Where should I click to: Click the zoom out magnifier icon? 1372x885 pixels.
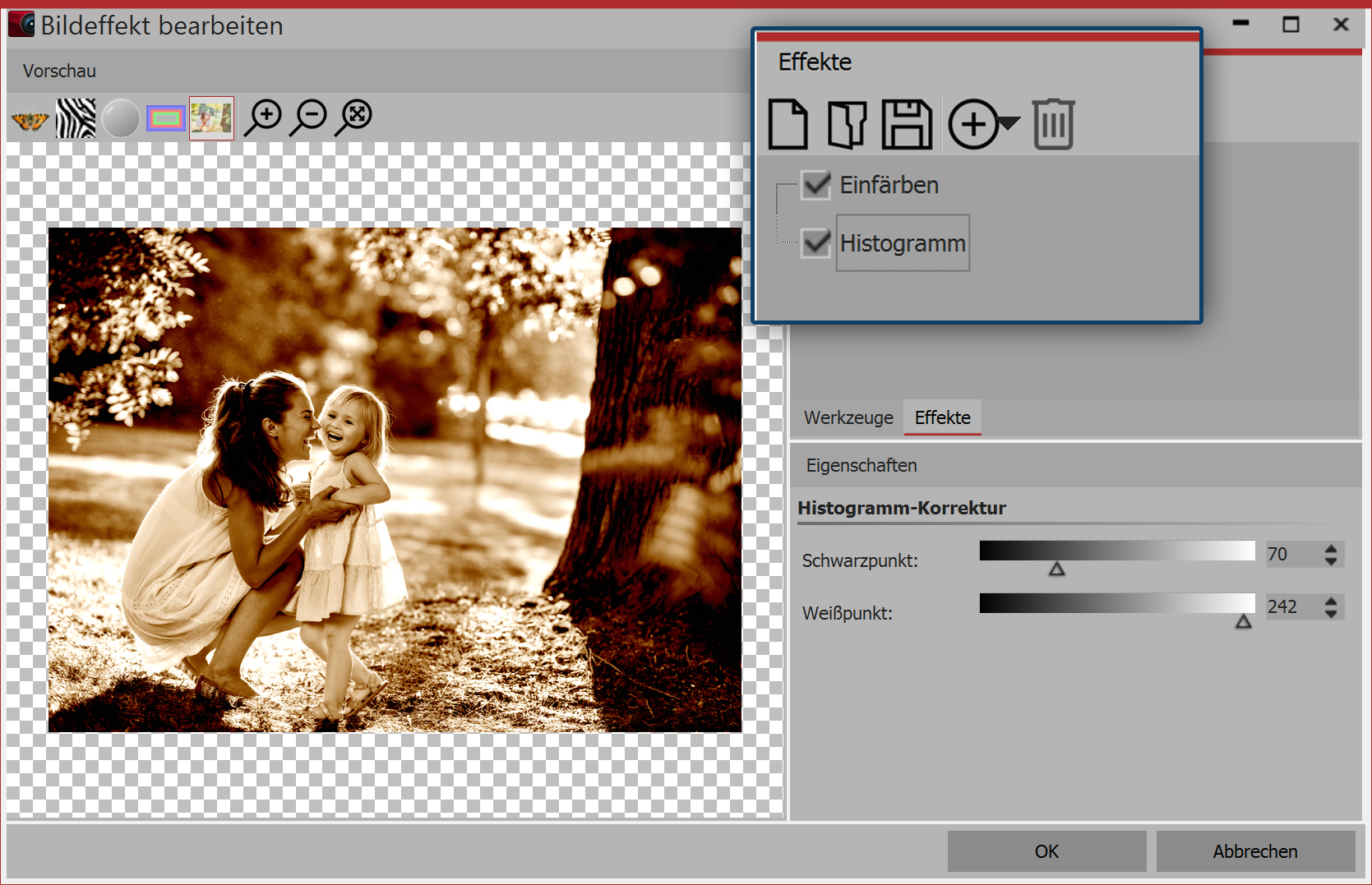(310, 118)
